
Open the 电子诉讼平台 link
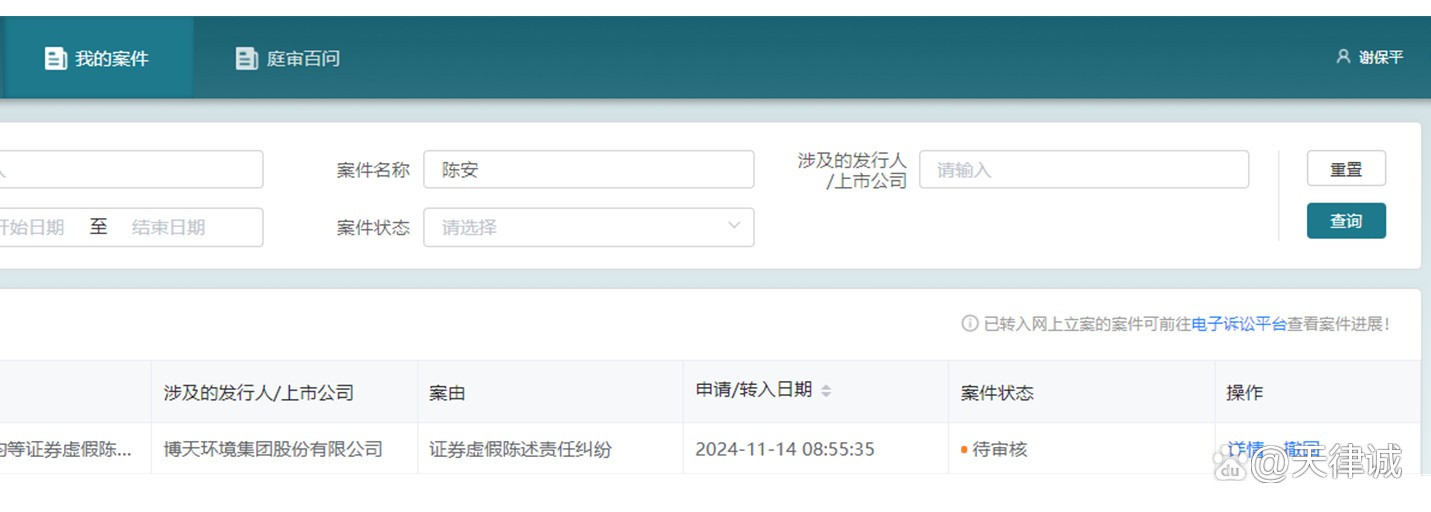(x=1239, y=324)
